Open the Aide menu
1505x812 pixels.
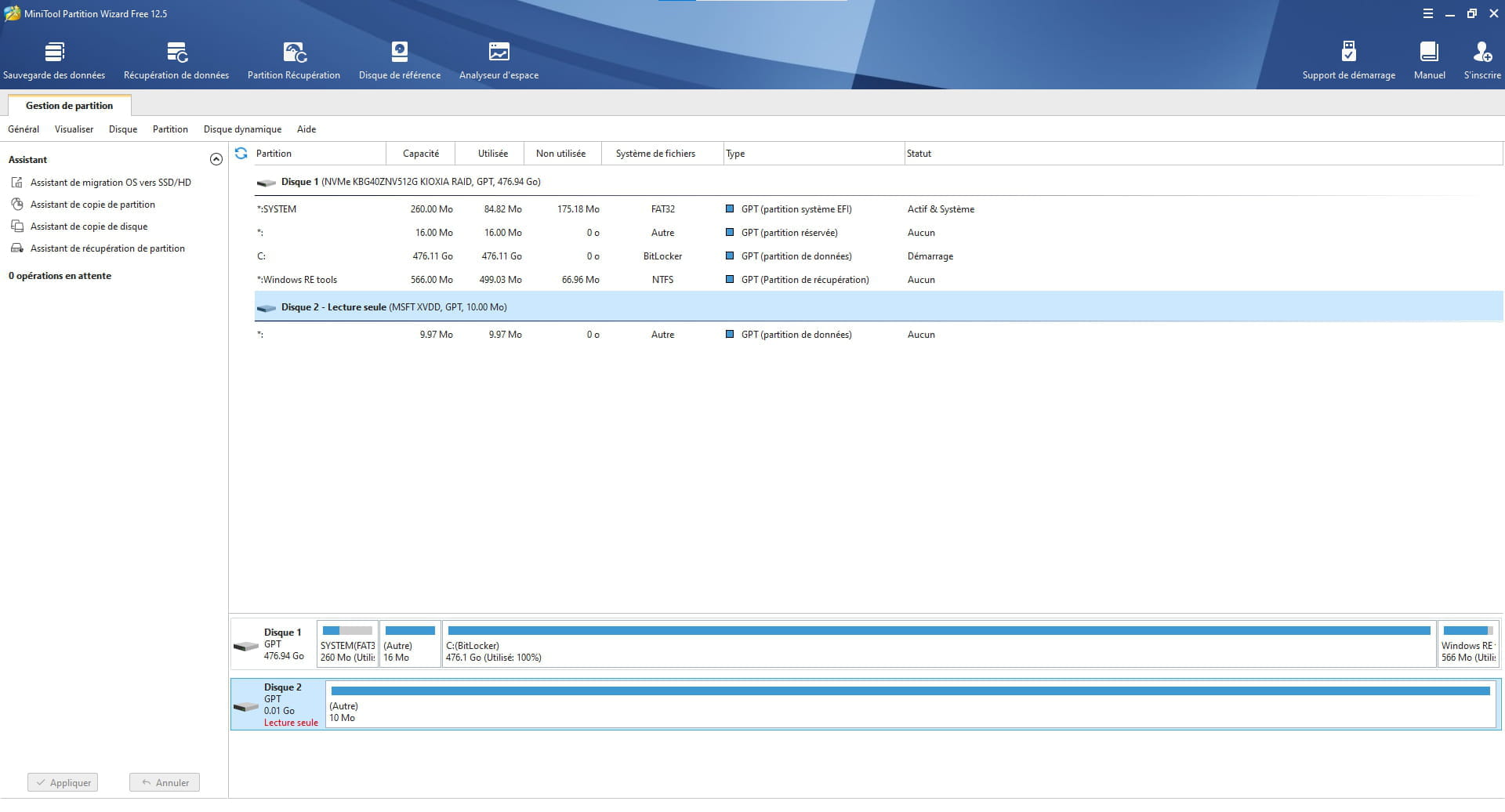[306, 129]
